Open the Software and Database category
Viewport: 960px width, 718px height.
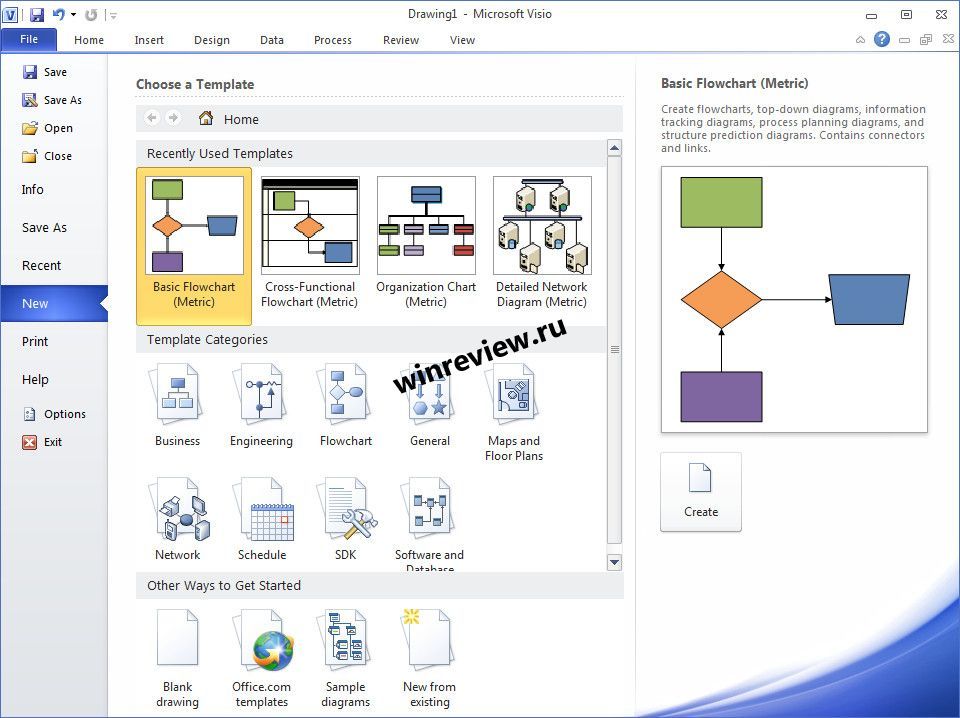429,524
